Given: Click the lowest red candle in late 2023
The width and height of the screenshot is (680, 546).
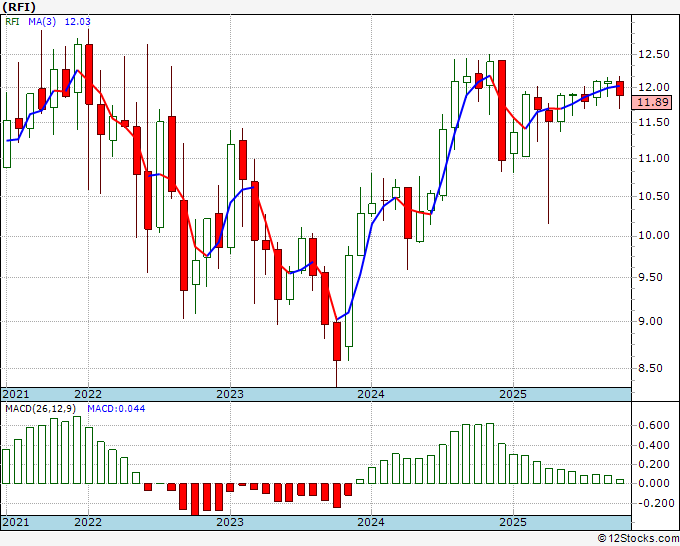Looking at the screenshot, I should click(337, 341).
